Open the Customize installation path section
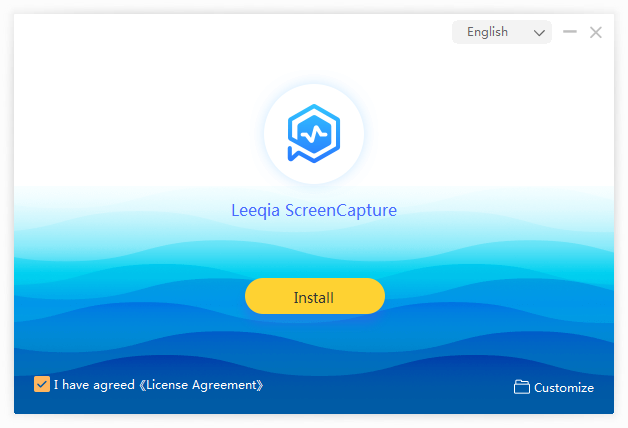628x428 pixels. [563, 387]
